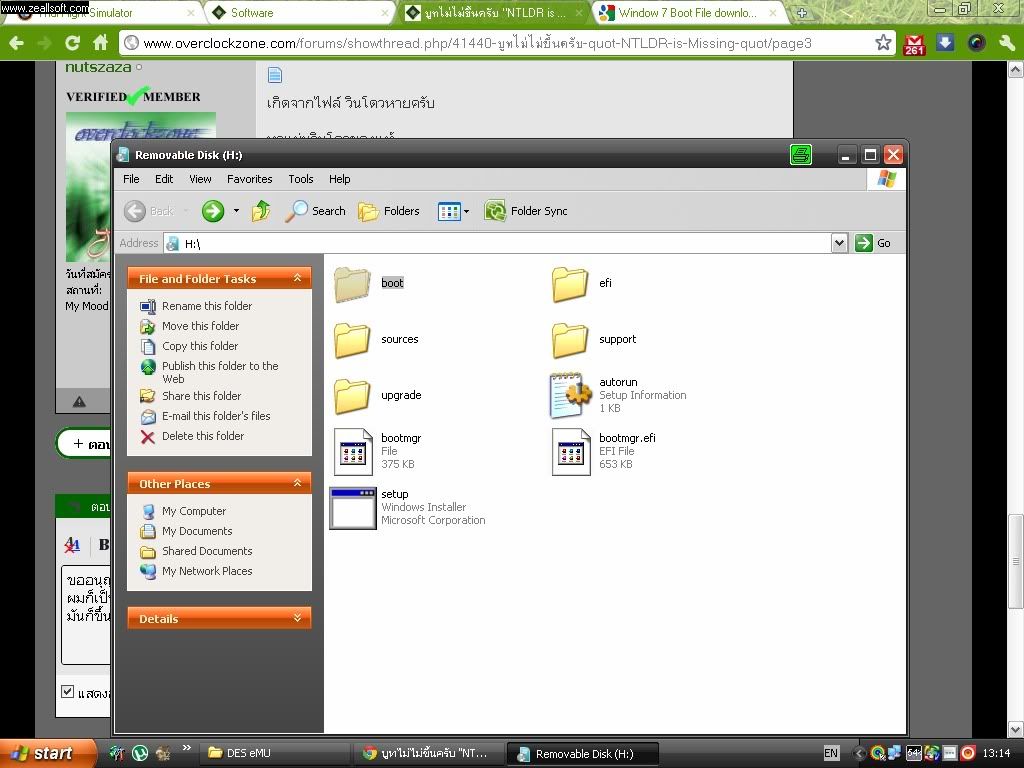Open the Views dropdown button

453,211
